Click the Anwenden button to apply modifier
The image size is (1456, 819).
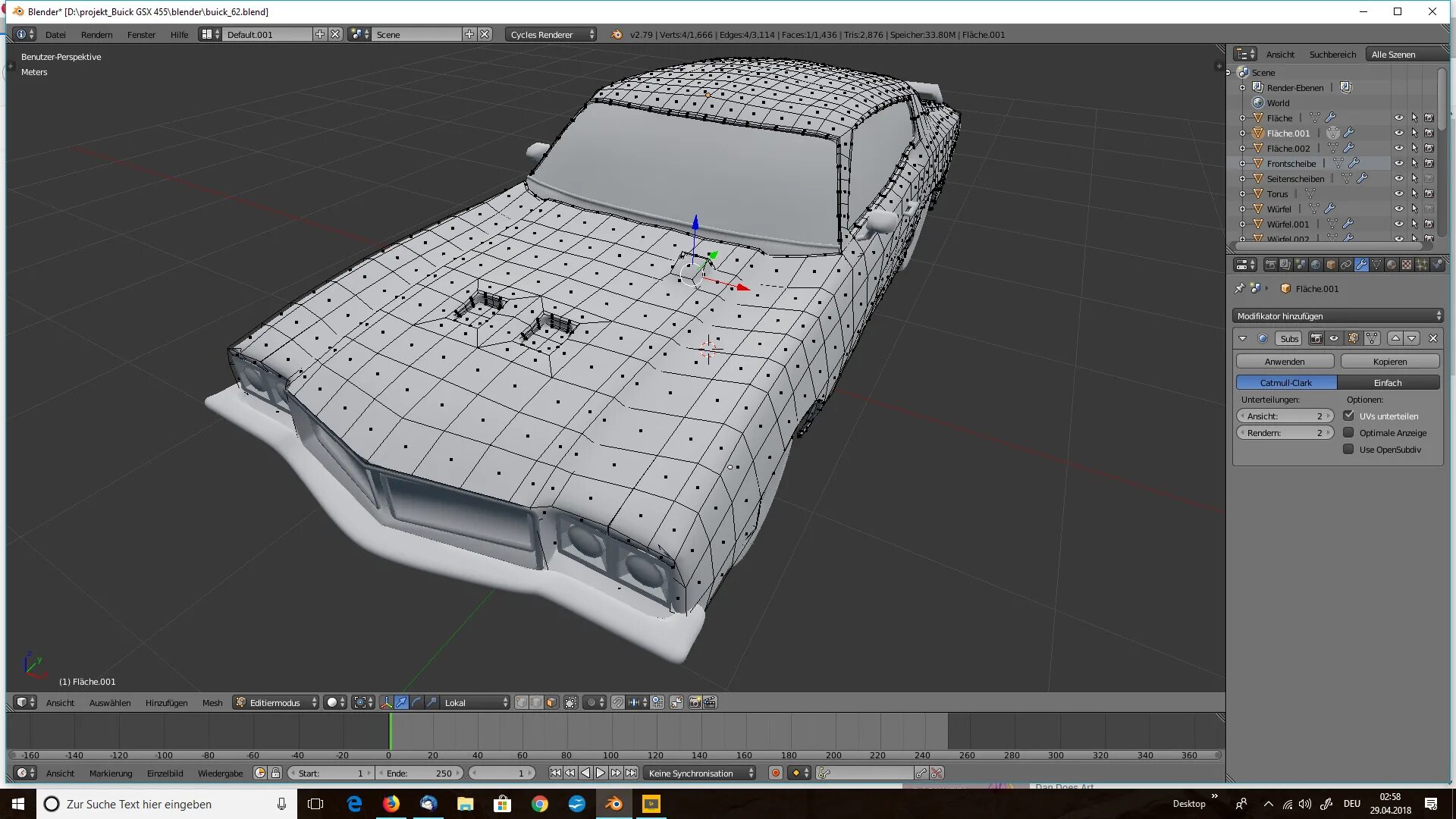pos(1285,361)
